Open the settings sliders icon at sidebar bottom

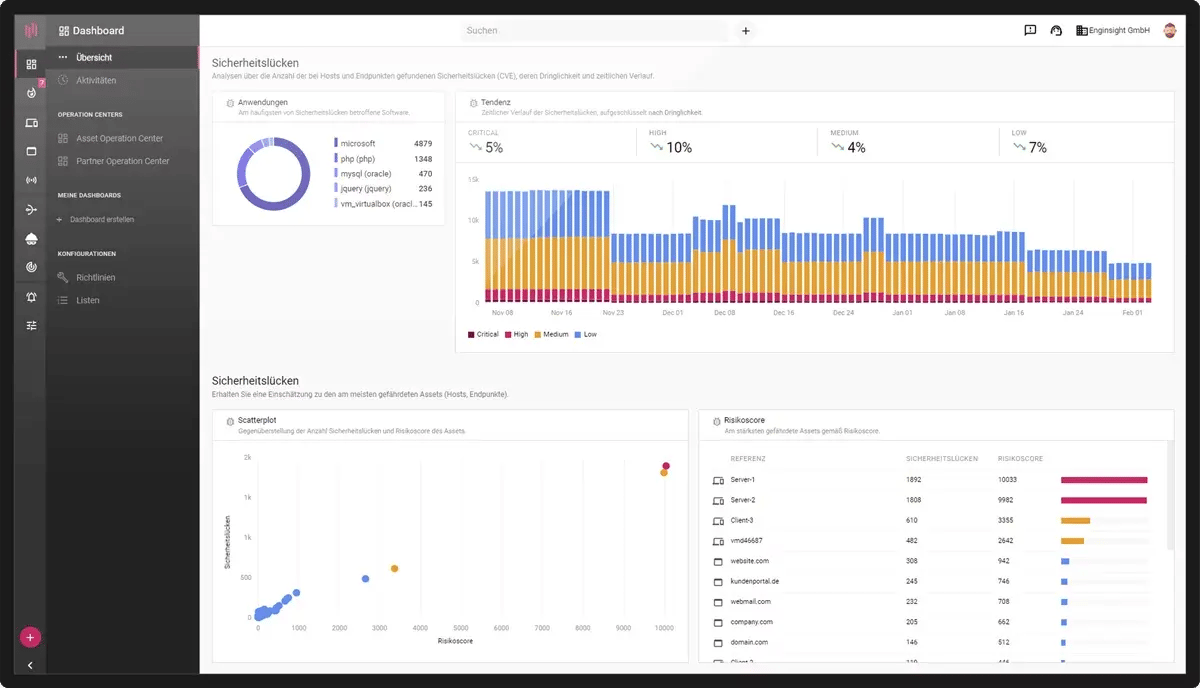30,324
